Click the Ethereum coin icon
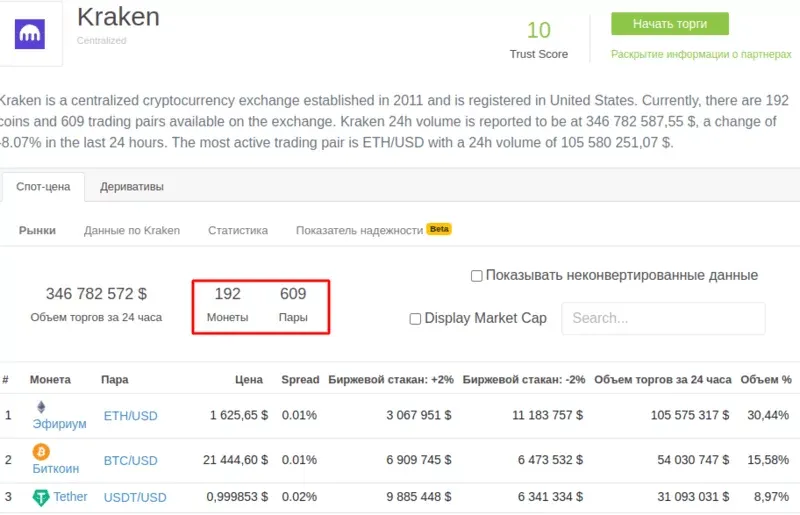 click(x=41, y=407)
